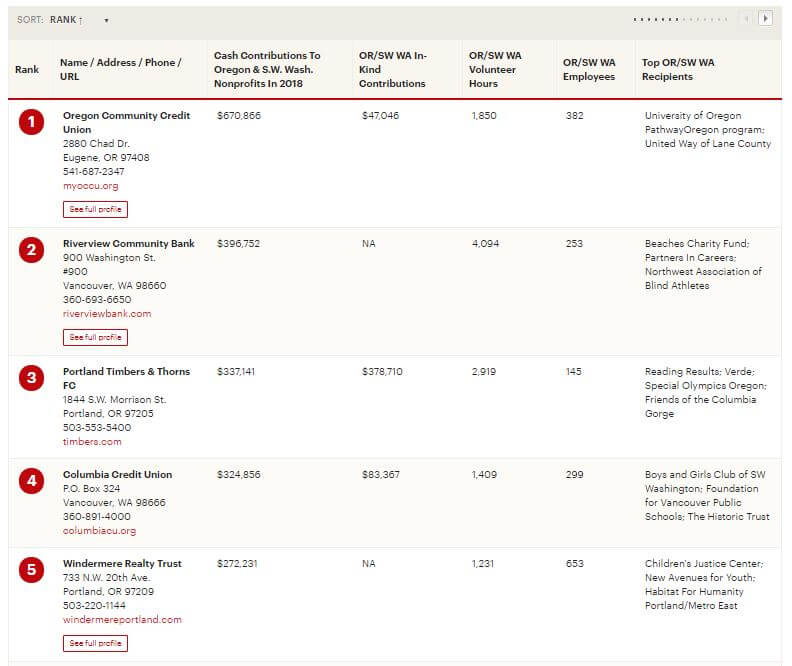The width and height of the screenshot is (792, 666).
Task: Click volunteer hours 1,231
Action: (x=483, y=563)
